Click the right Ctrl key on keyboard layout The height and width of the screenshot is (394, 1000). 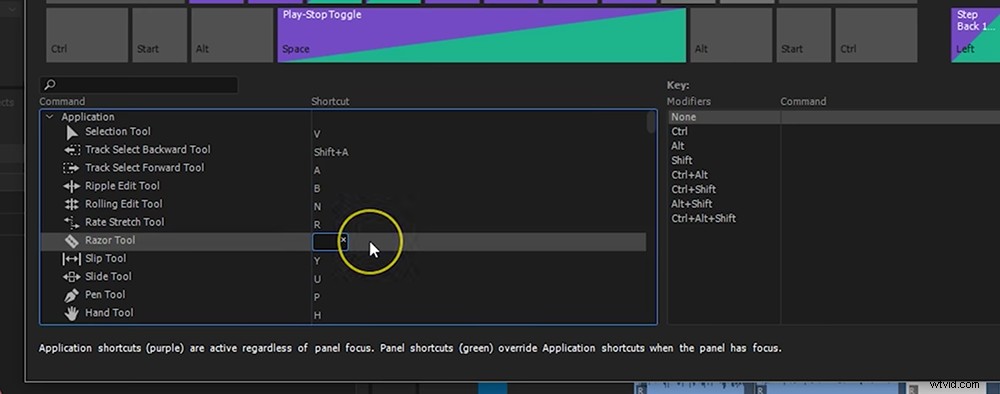[876, 35]
